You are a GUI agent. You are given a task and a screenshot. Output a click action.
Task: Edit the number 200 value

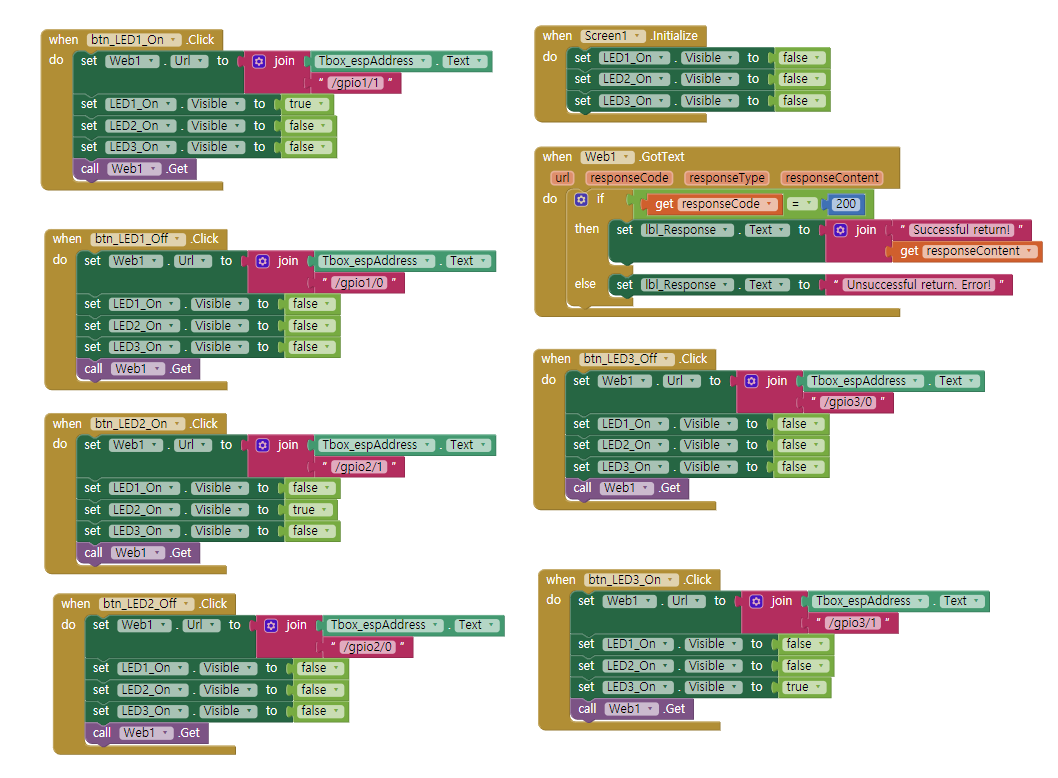845,204
